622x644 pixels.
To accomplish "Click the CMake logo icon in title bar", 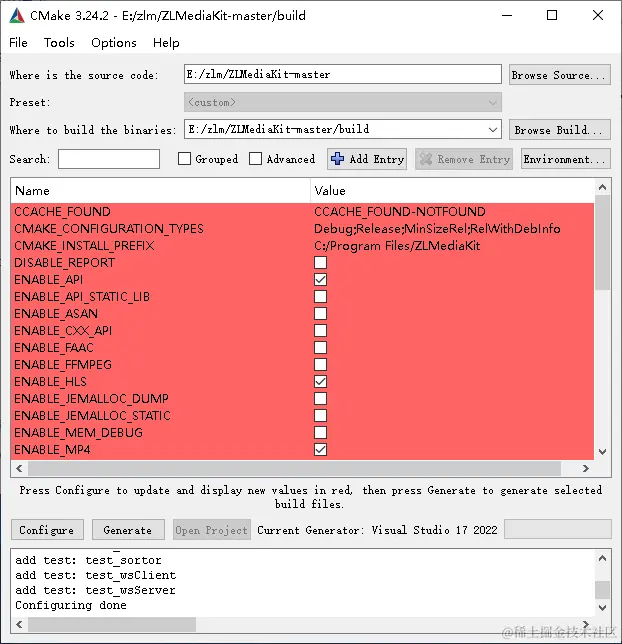I will 17,16.
